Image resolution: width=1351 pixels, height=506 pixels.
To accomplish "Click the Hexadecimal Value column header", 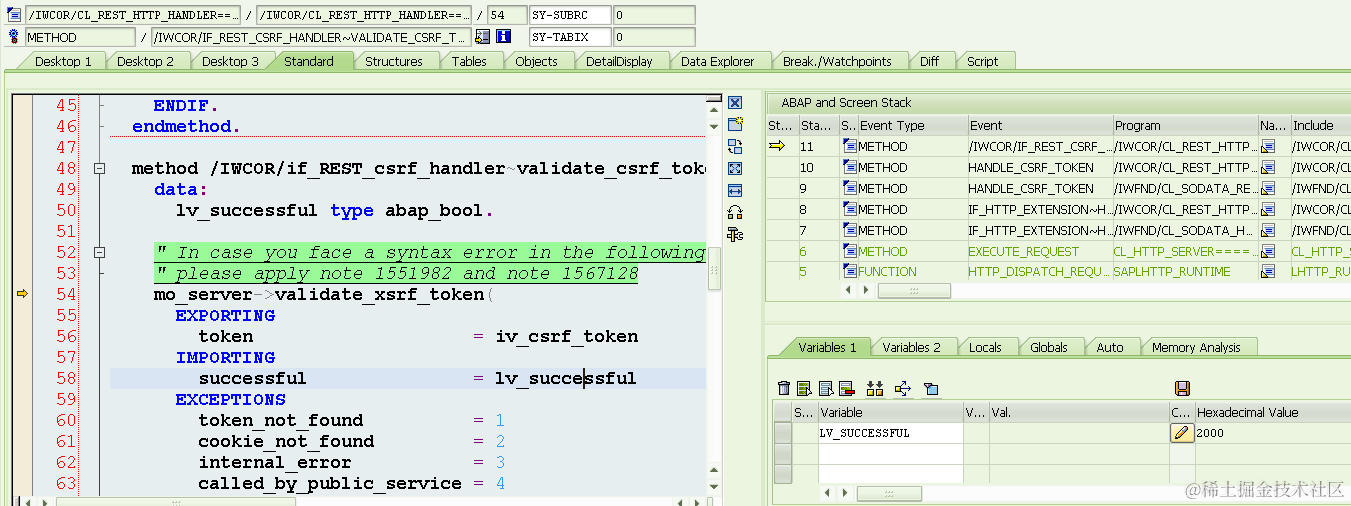I will pos(1273,412).
